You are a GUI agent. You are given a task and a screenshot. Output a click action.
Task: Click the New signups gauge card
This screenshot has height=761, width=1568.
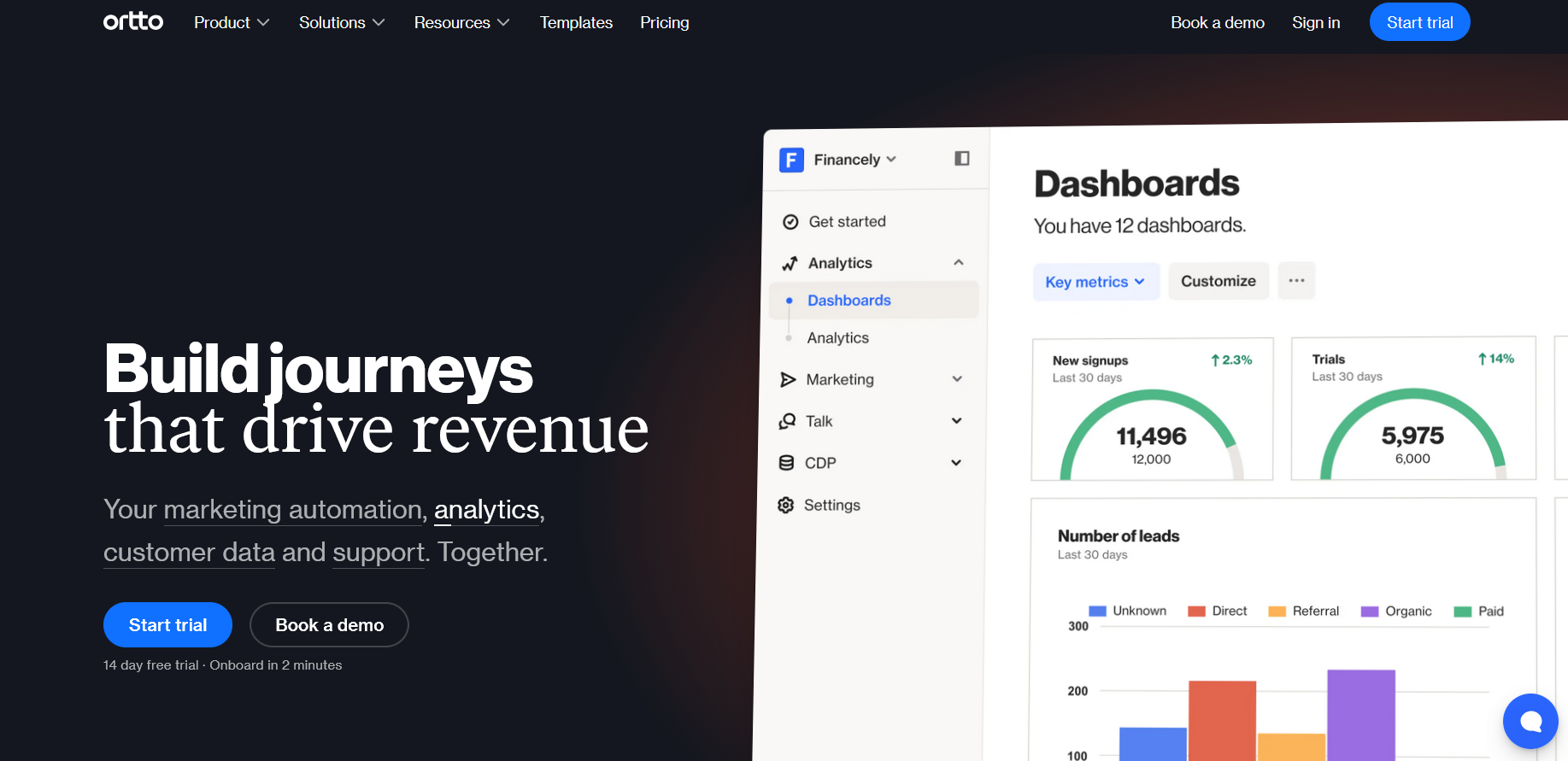click(x=1152, y=409)
